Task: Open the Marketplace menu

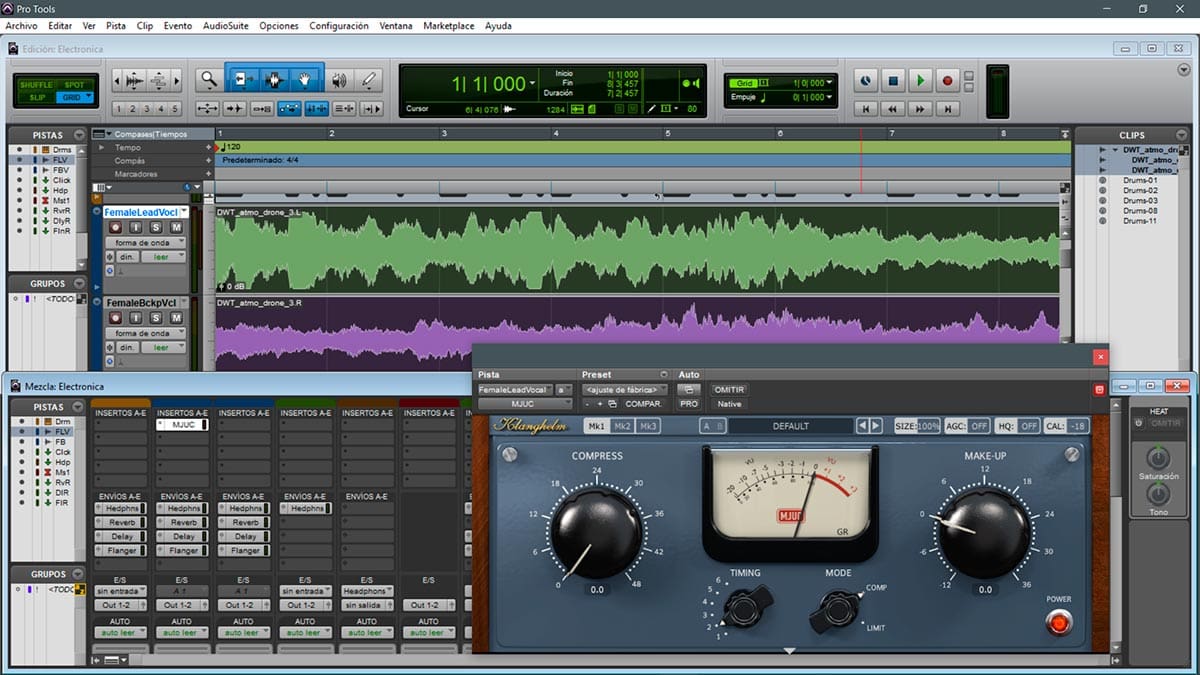Action: [x=449, y=26]
